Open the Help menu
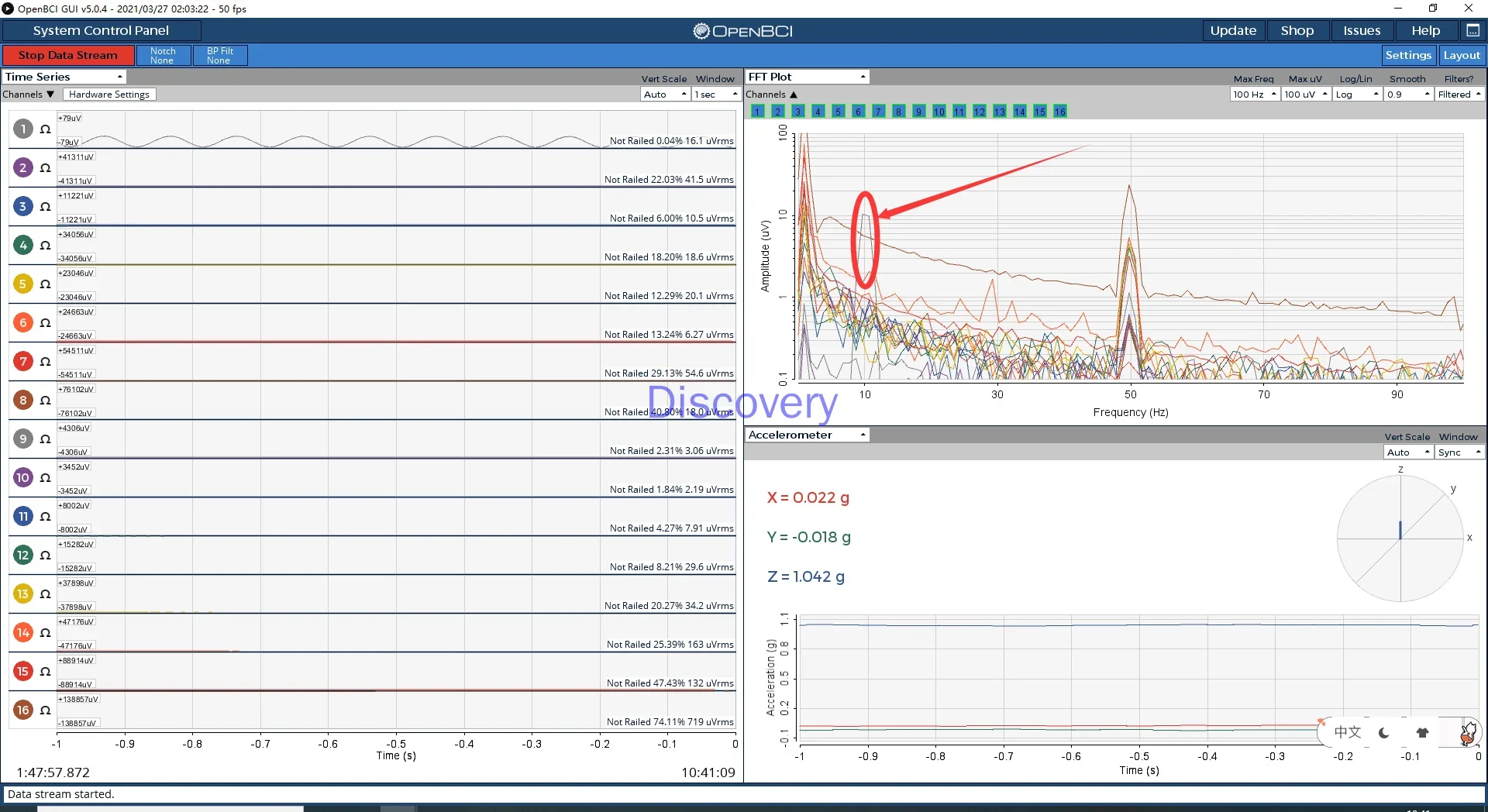Viewport: 1488px width, 812px height. click(1426, 30)
